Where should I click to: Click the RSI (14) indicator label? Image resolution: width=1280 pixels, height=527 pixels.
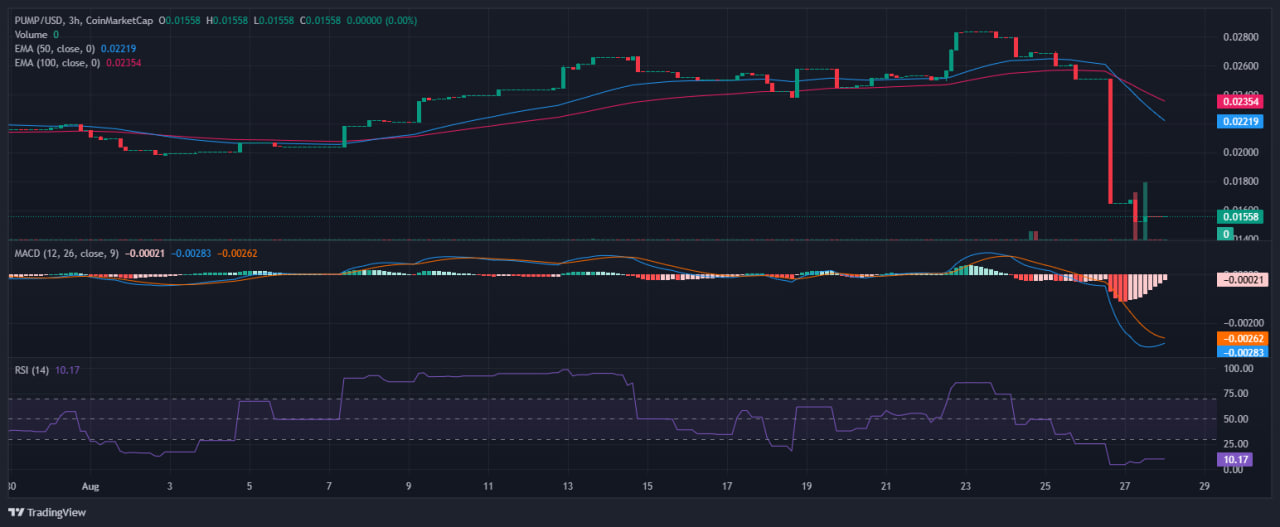[32, 370]
